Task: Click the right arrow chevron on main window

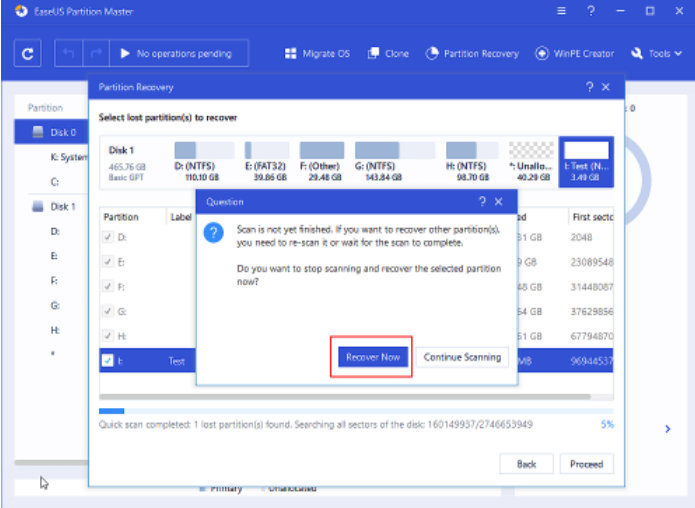Action: point(668,429)
